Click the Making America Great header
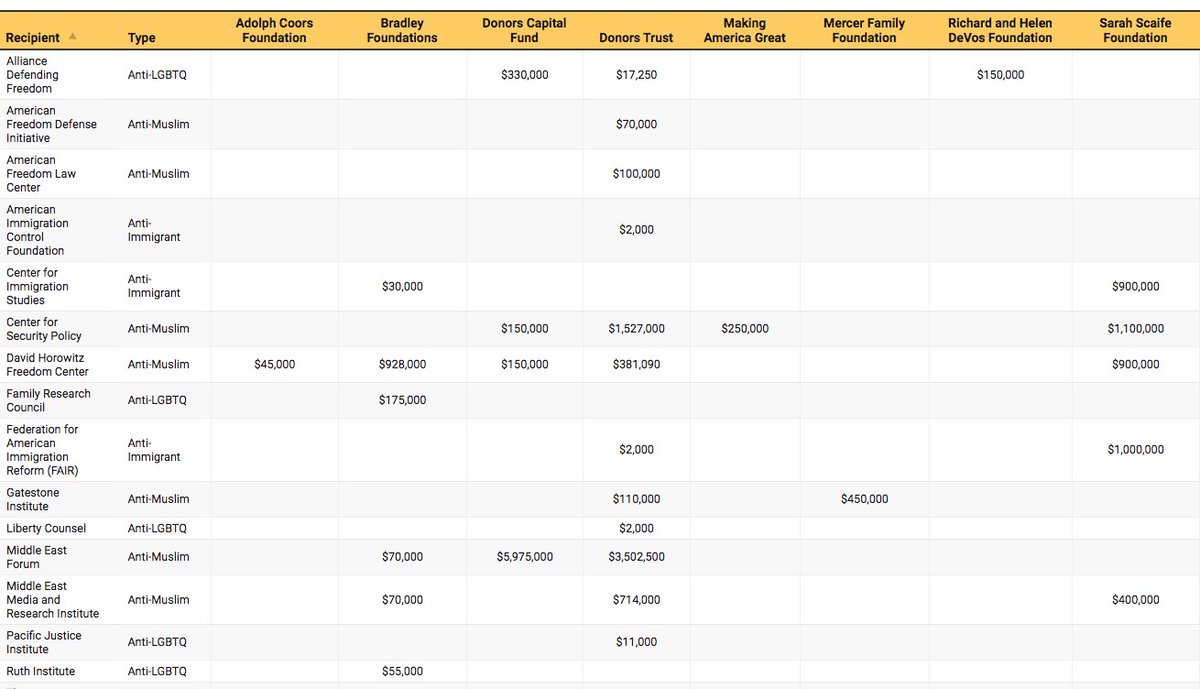The width and height of the screenshot is (1200, 689). (x=745, y=30)
